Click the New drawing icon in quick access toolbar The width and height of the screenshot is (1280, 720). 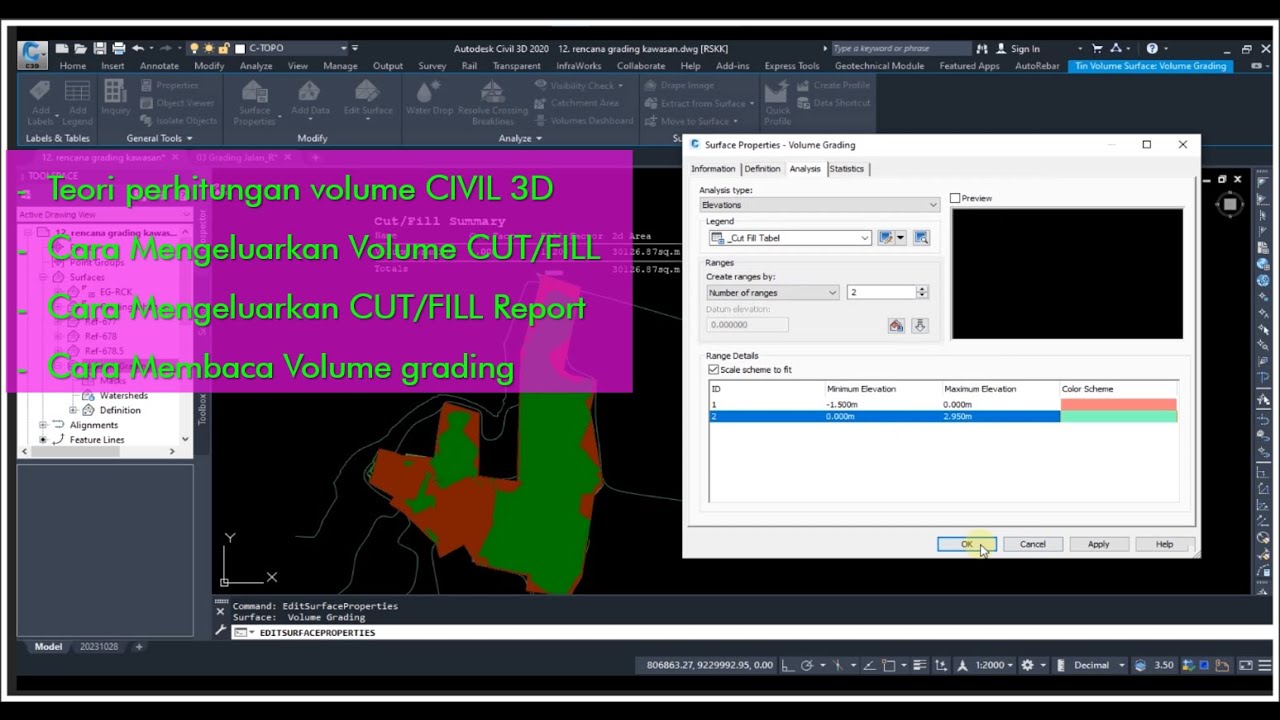(63, 48)
